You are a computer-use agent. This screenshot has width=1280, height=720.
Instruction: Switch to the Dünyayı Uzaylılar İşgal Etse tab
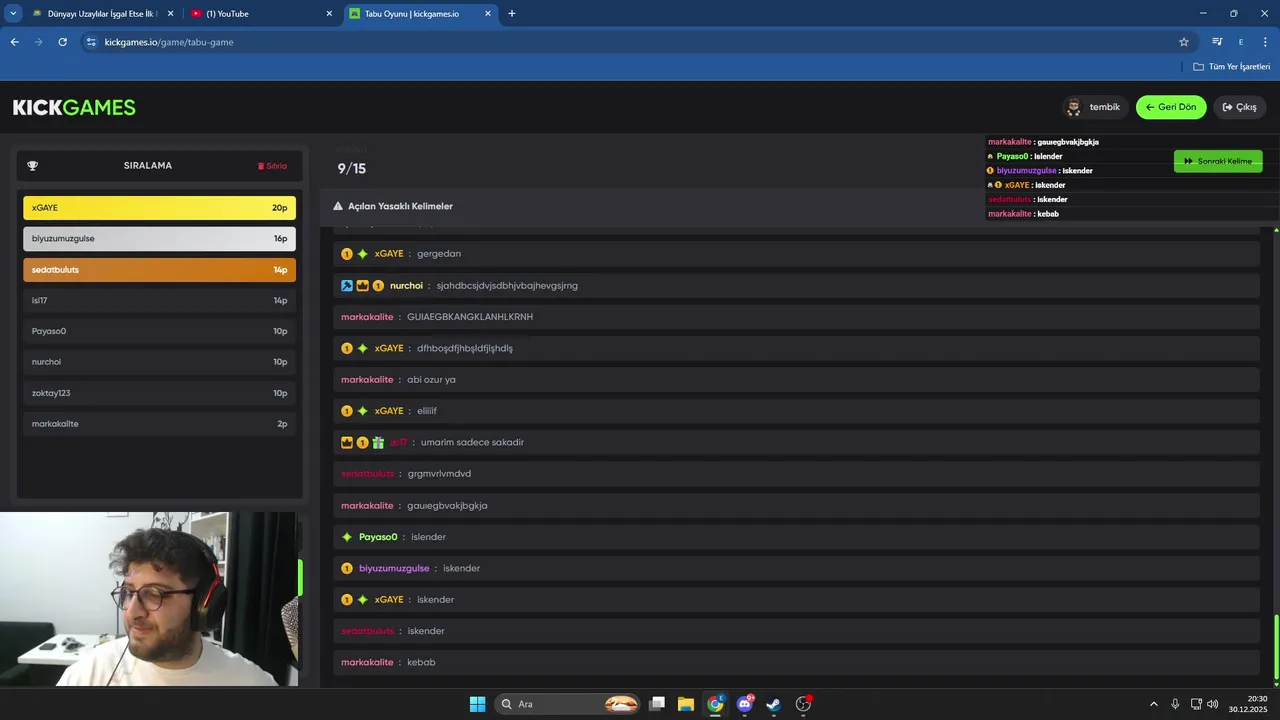click(104, 14)
